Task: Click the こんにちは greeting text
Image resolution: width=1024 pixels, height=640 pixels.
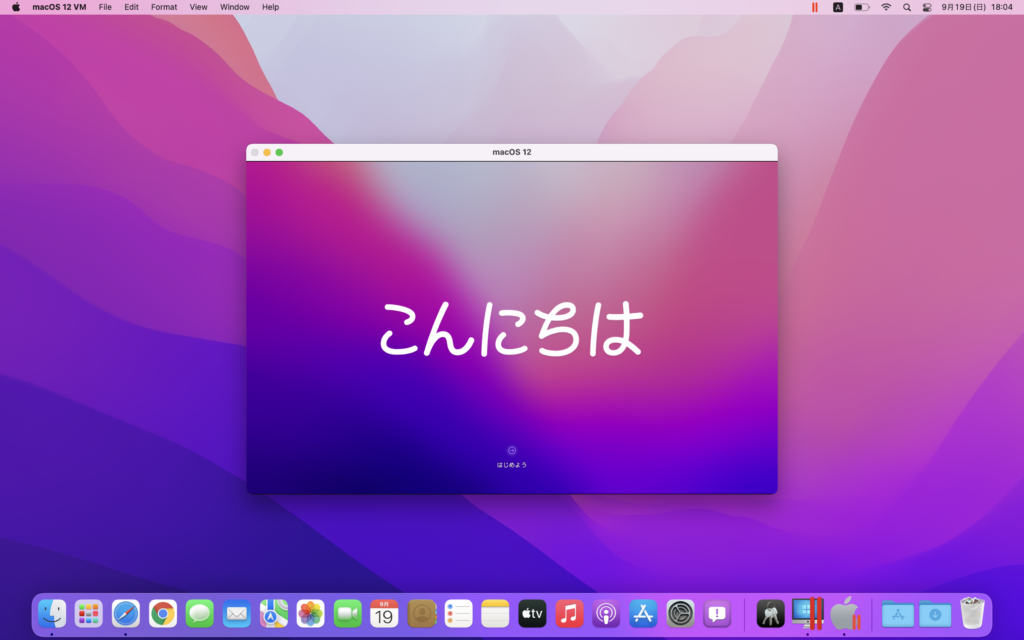Action: tap(511, 329)
